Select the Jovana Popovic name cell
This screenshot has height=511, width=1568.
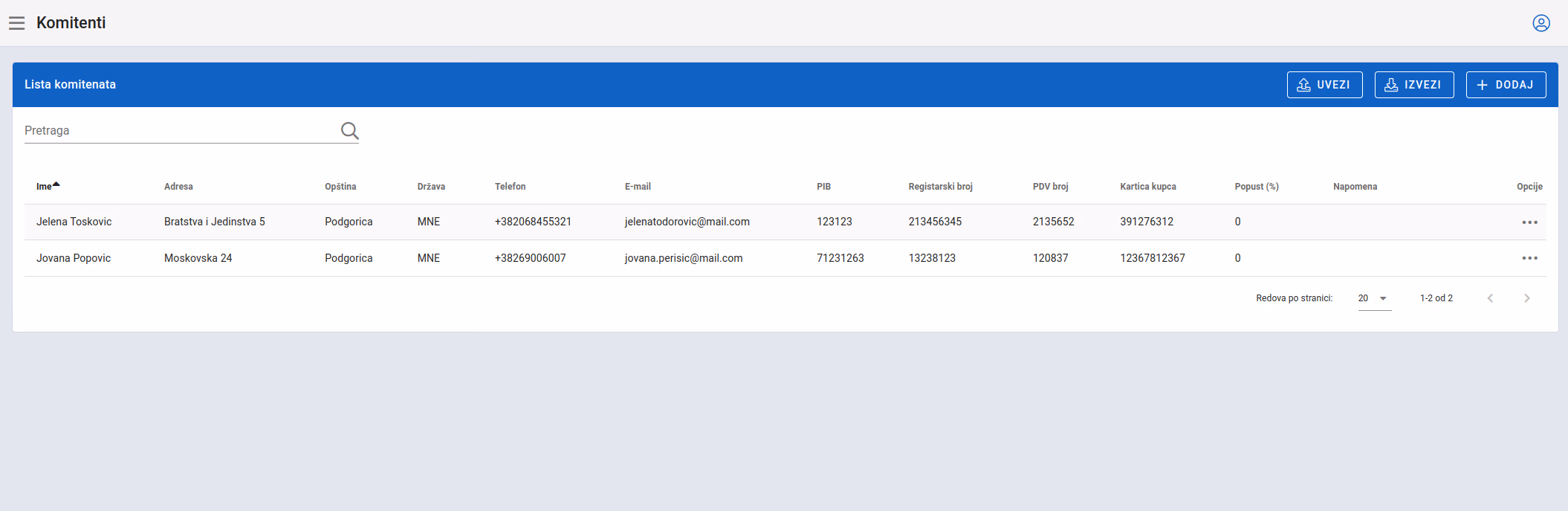[74, 258]
